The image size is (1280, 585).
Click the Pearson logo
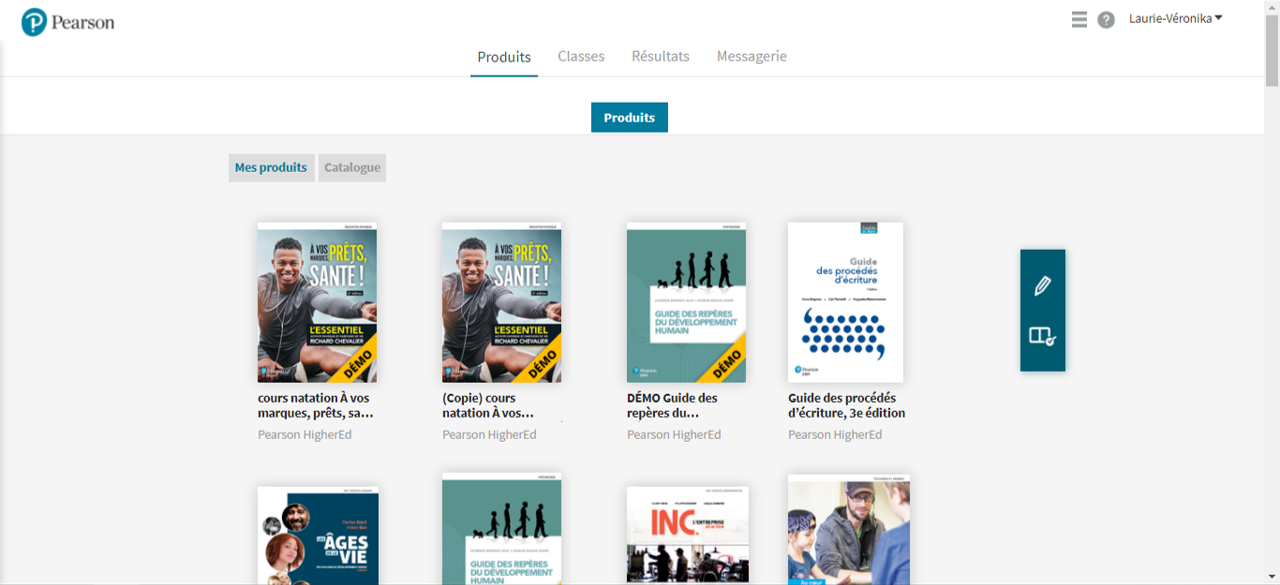point(68,22)
